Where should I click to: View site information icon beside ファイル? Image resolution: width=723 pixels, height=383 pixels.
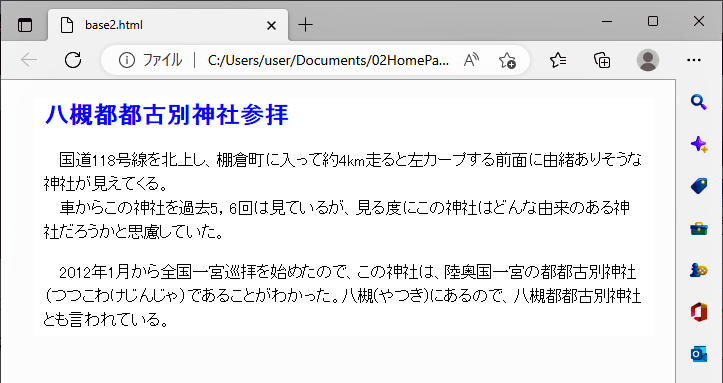pyautogui.click(x=126, y=60)
